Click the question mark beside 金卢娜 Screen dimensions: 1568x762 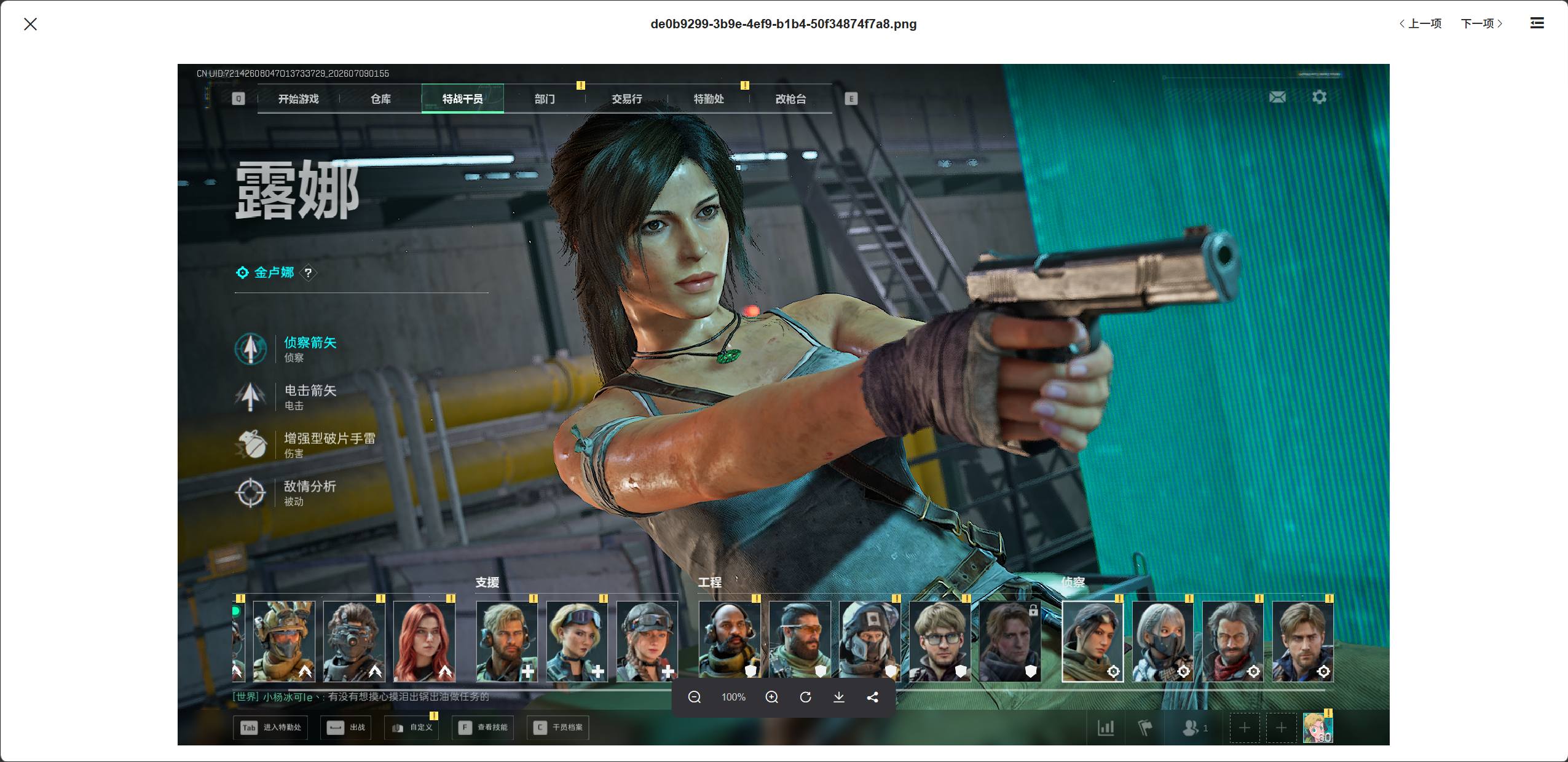[x=308, y=272]
